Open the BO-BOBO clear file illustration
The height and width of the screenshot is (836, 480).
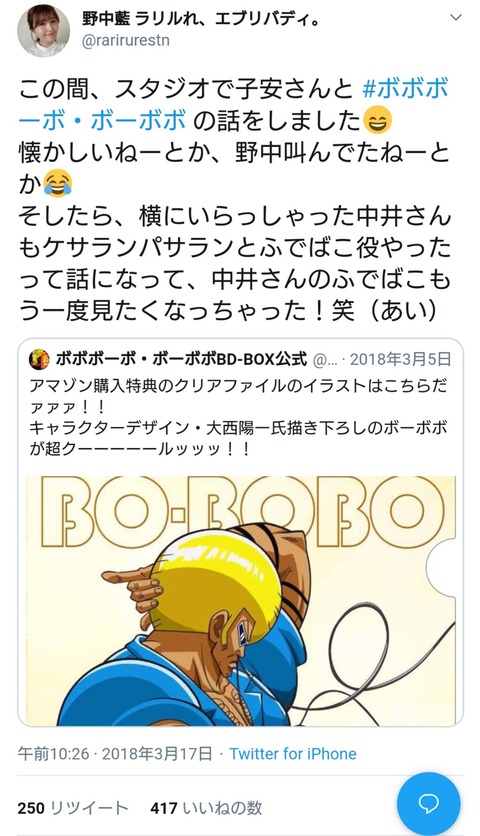[241, 600]
